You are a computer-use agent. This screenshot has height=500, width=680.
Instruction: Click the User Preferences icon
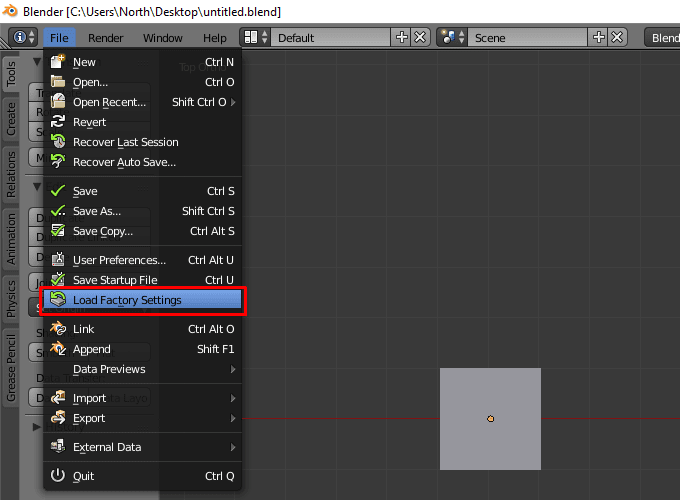(x=58, y=259)
